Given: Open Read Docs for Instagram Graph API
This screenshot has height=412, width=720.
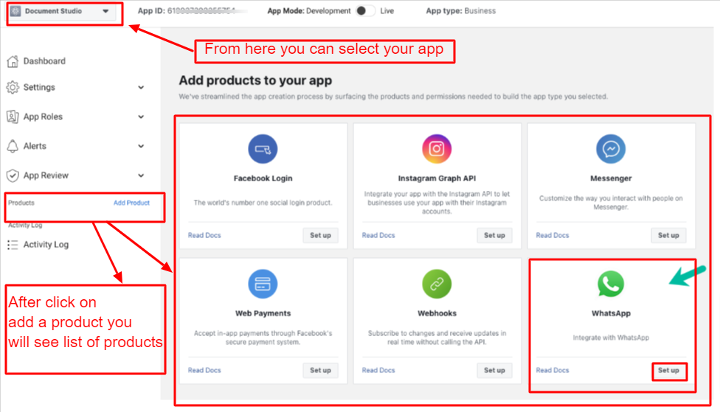Looking at the screenshot, I should pos(378,235).
